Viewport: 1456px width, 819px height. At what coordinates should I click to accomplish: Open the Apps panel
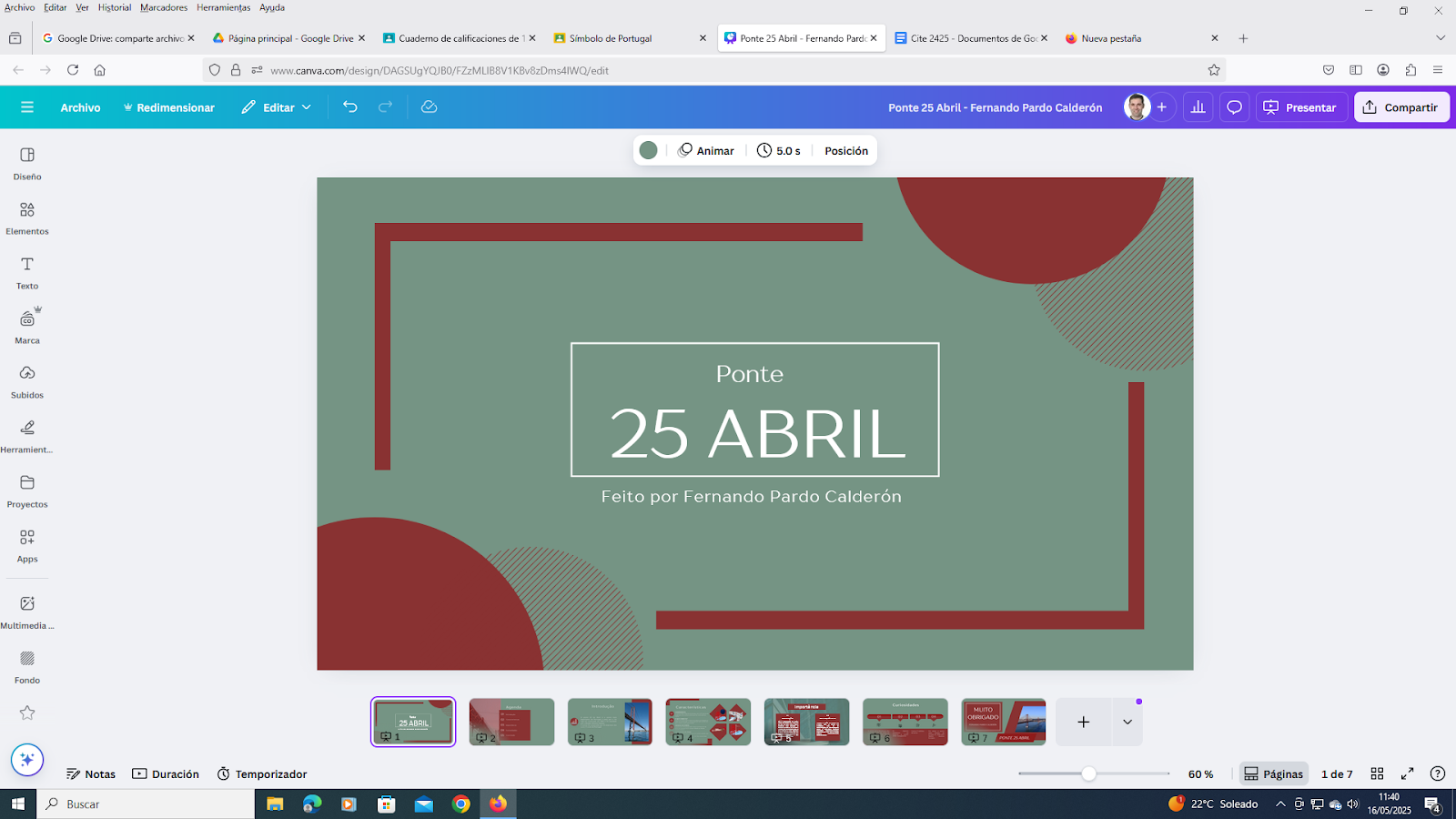click(27, 546)
